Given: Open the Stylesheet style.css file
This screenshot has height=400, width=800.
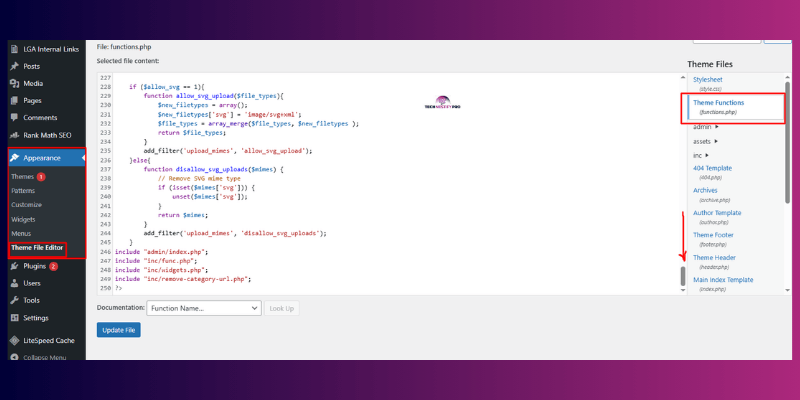Looking at the screenshot, I should point(708,84).
